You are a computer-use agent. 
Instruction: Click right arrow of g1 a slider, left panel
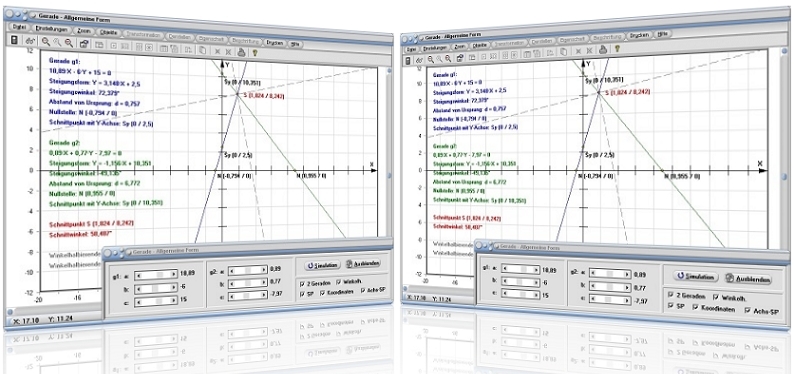click(x=174, y=275)
